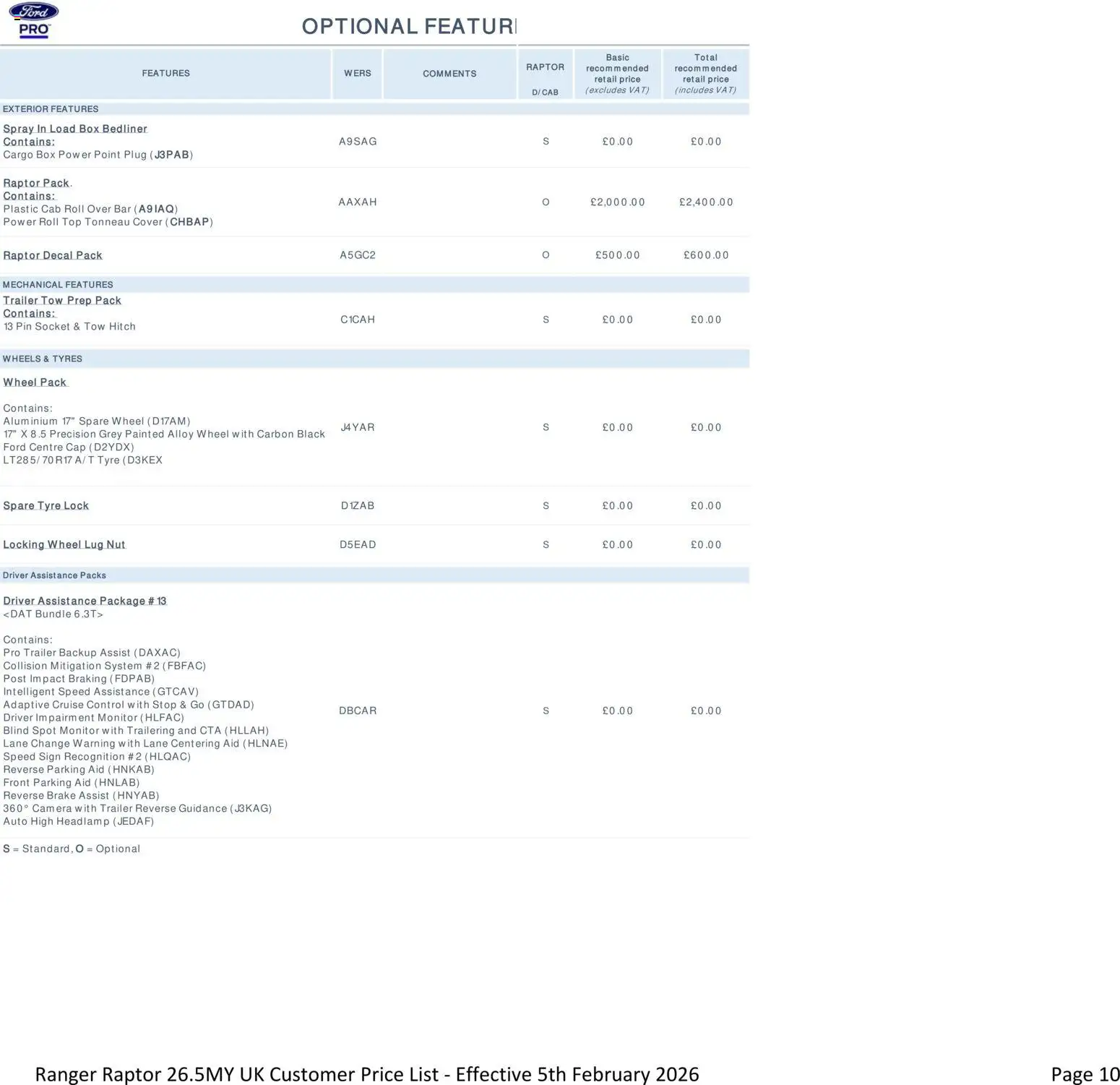Click the Ford Pro logo
This screenshot has height=1085, width=1120.
[x=34, y=20]
